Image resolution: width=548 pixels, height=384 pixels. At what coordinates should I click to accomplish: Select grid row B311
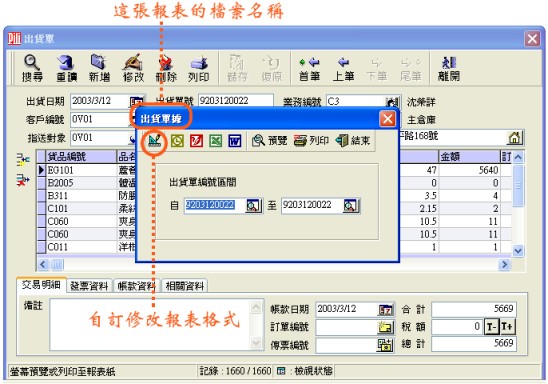[x=81, y=196]
